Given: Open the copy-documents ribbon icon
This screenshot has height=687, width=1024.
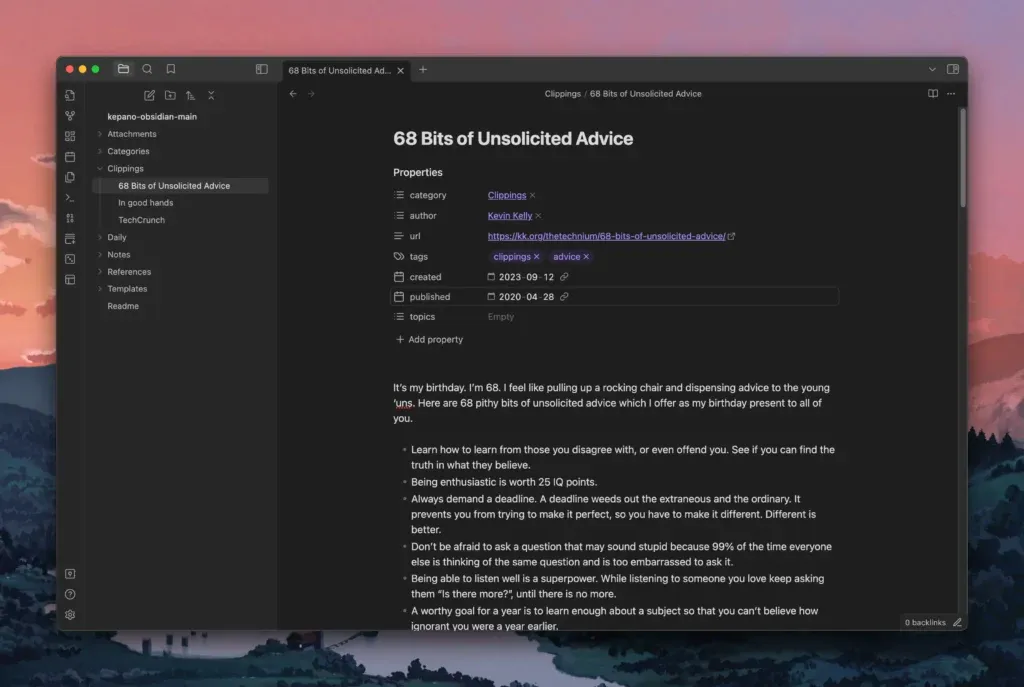Looking at the screenshot, I should click(70, 177).
